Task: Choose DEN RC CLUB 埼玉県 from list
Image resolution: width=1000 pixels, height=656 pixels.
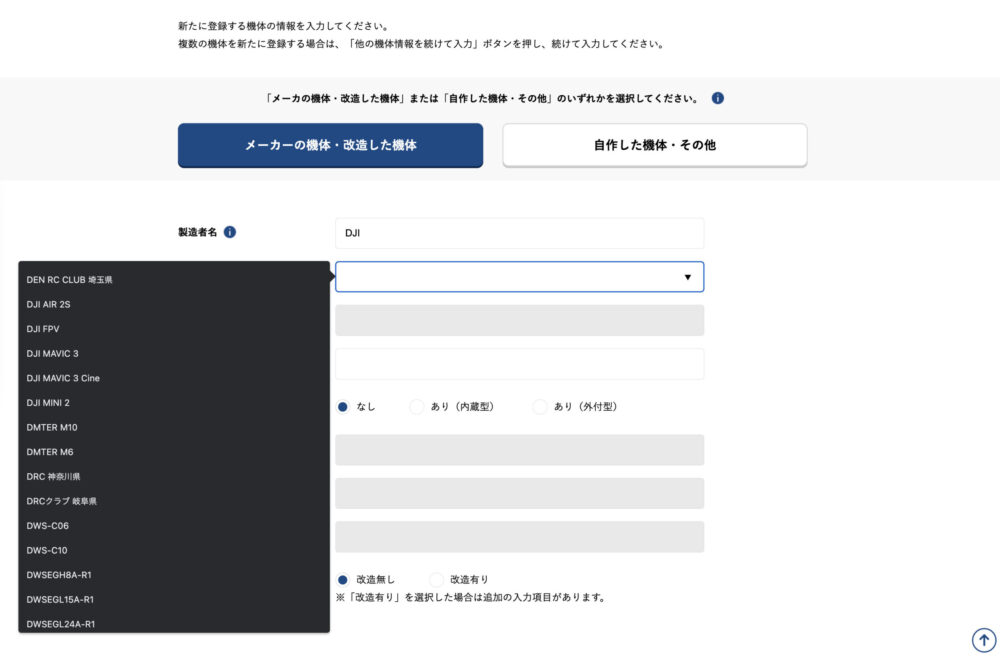Action: click(174, 280)
